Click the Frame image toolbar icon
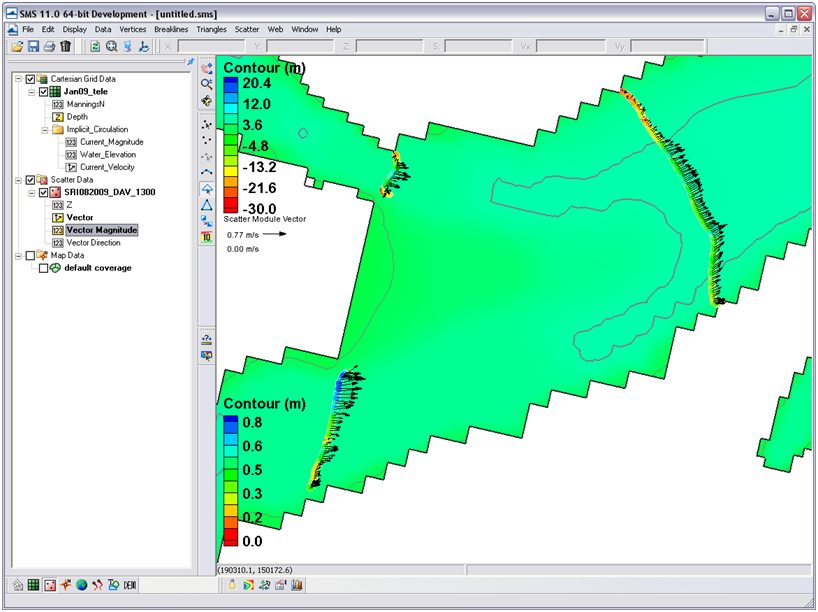Screen dimensions: 818x612 pyautogui.click(x=112, y=46)
